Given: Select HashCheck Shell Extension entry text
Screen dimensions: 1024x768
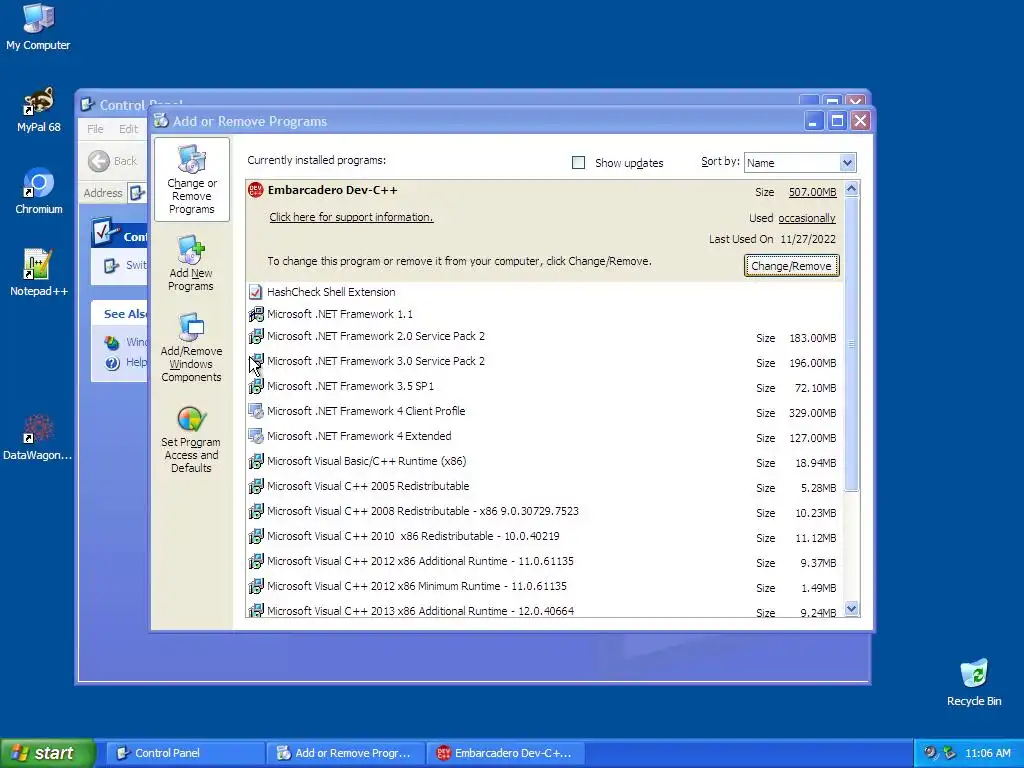Looking at the screenshot, I should (331, 292).
